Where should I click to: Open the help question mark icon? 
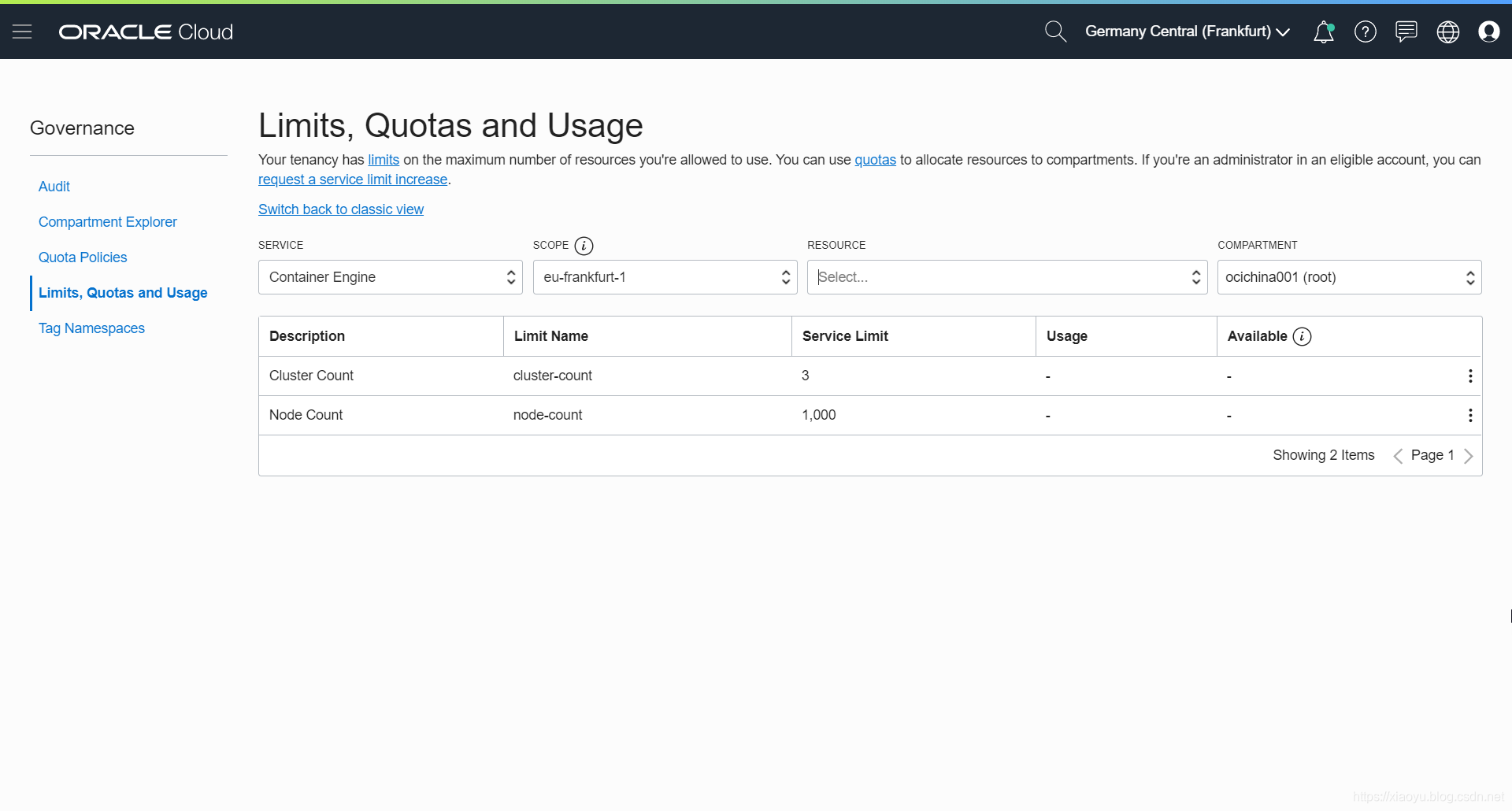[1366, 31]
